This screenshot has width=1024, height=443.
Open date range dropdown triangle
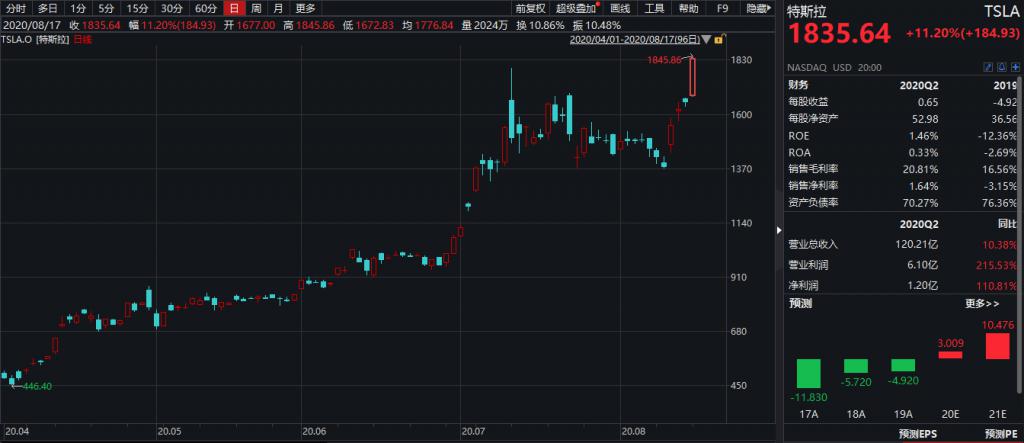(705, 40)
